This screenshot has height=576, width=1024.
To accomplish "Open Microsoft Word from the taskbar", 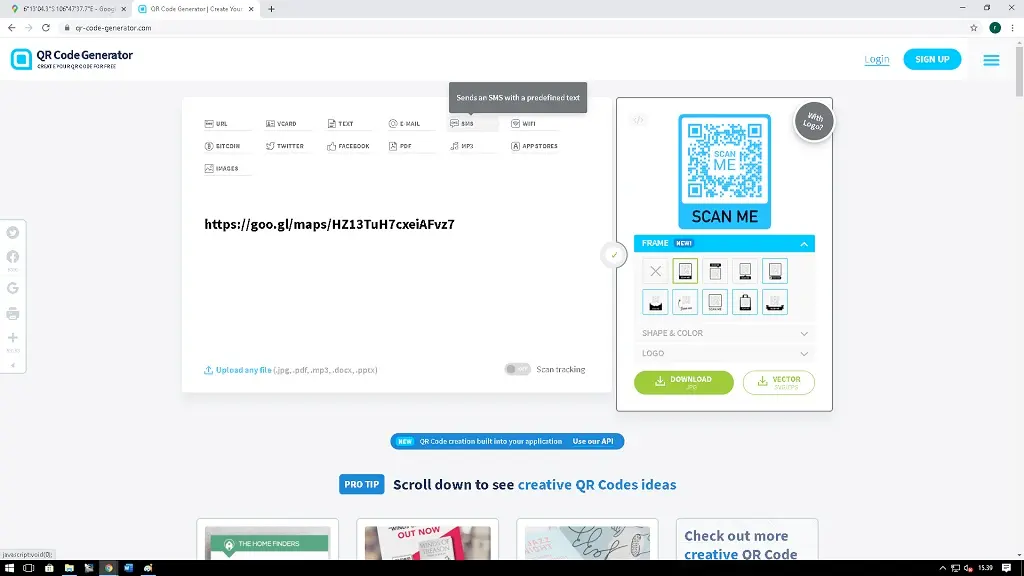I will pyautogui.click(x=129, y=568).
